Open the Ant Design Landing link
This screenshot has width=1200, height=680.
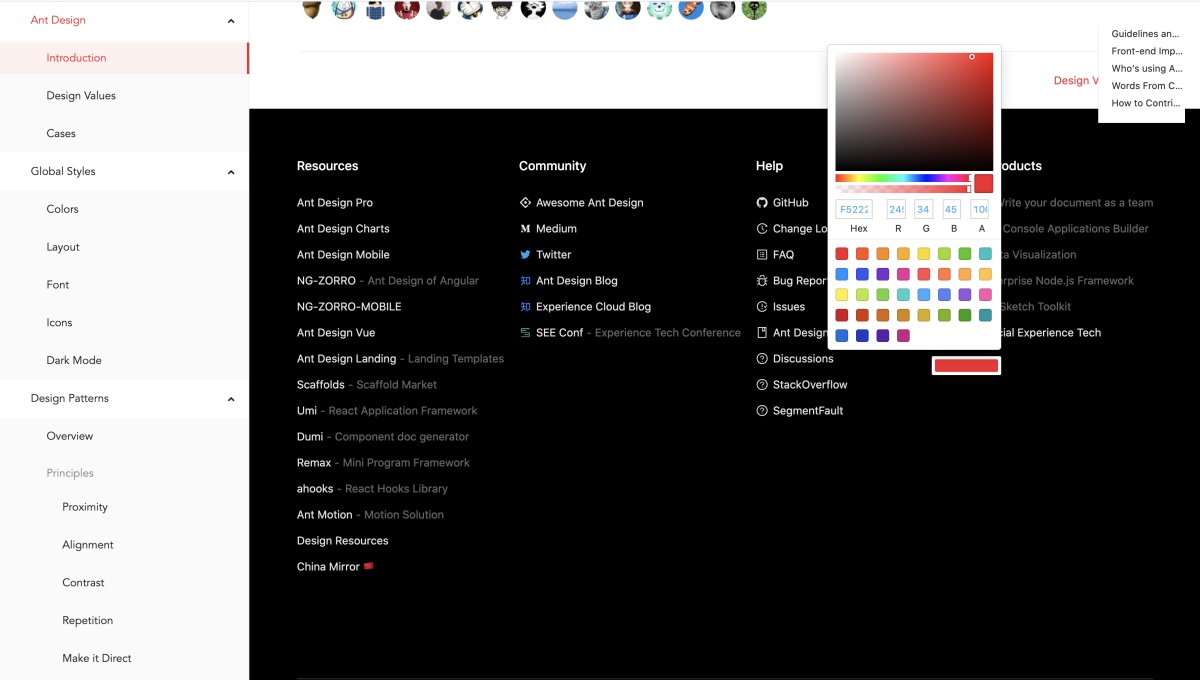point(347,359)
